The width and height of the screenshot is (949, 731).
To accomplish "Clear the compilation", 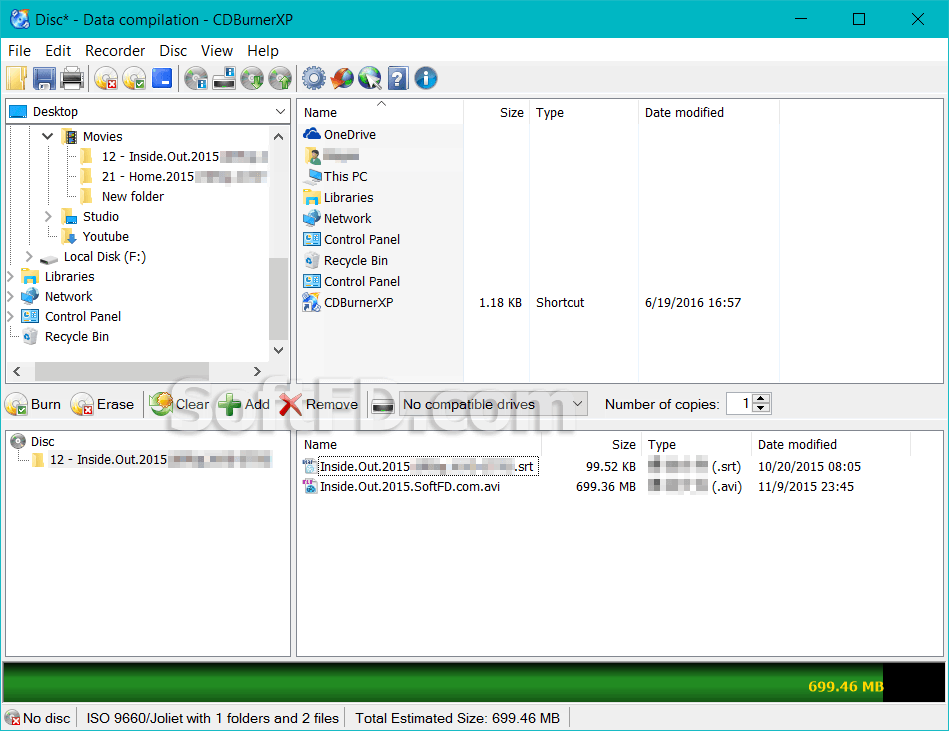I will pos(180,404).
